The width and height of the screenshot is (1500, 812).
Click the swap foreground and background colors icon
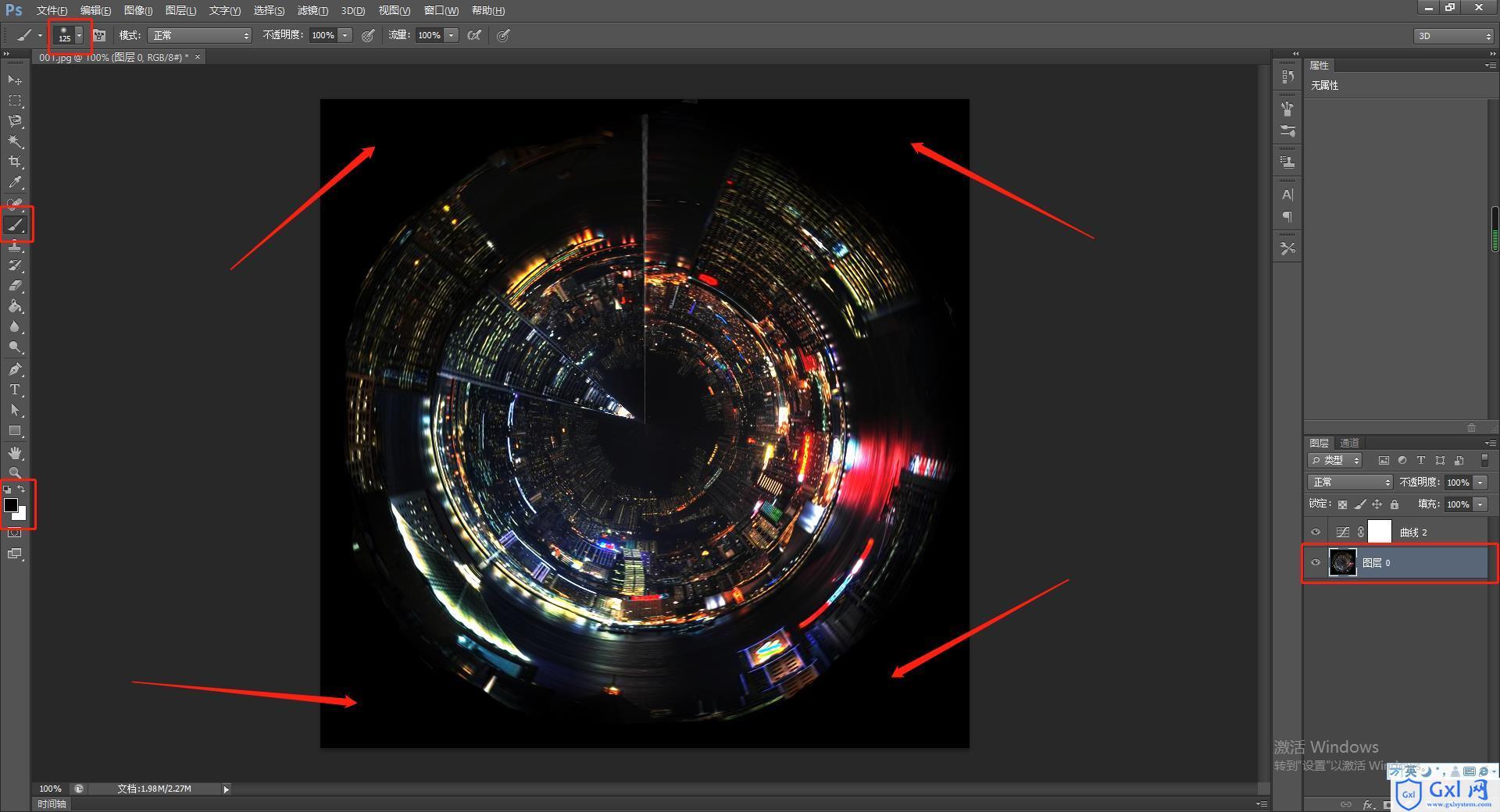tap(22, 489)
